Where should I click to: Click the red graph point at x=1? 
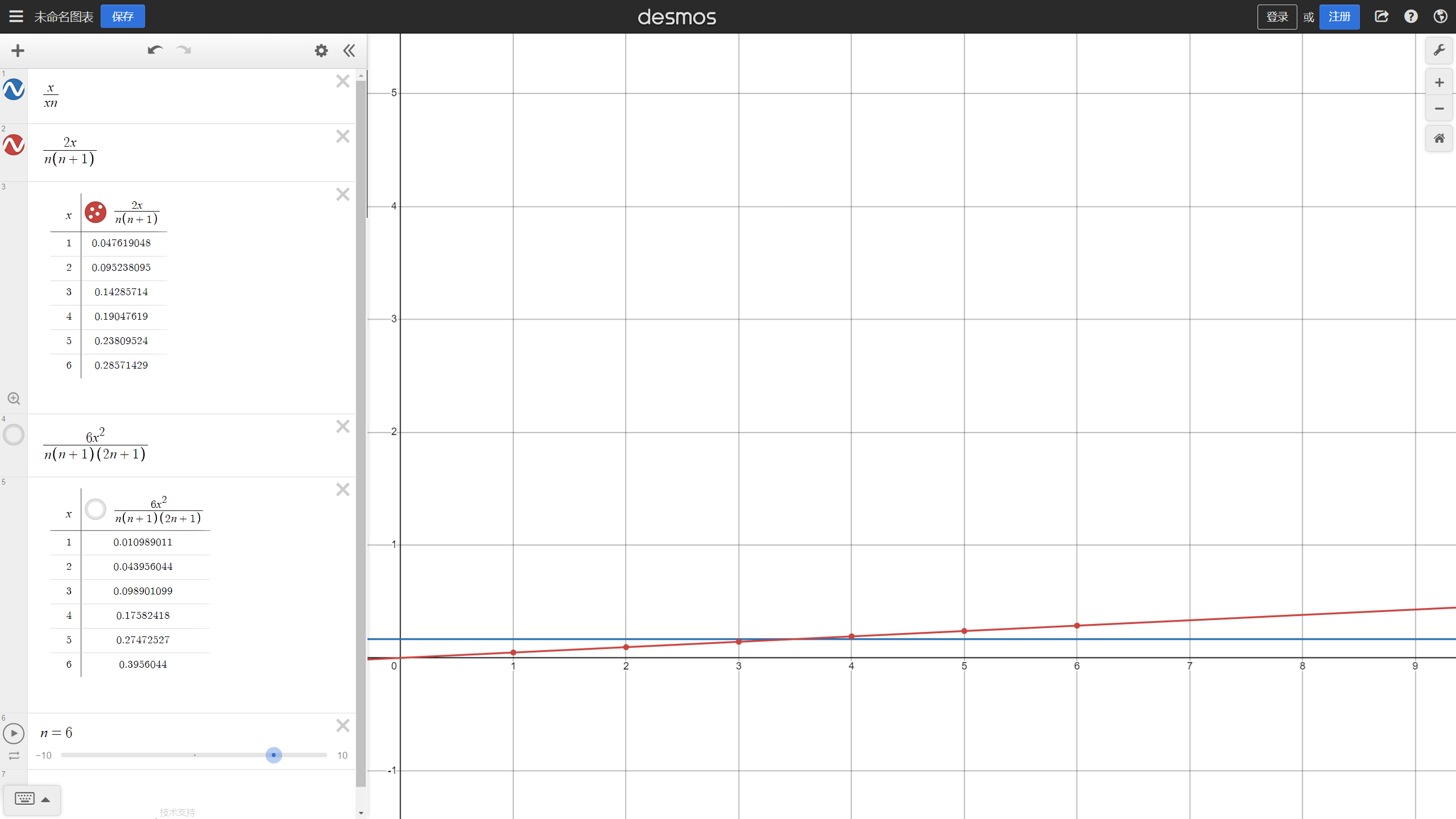pyautogui.click(x=513, y=652)
